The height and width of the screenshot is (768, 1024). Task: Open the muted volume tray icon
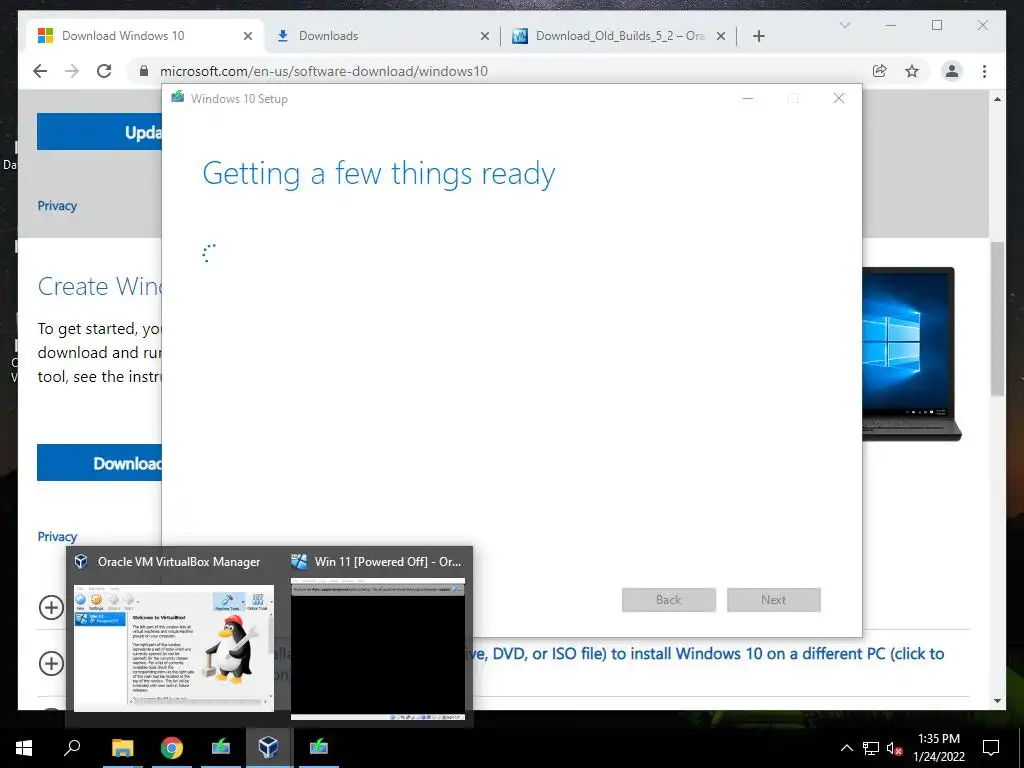tap(894, 748)
